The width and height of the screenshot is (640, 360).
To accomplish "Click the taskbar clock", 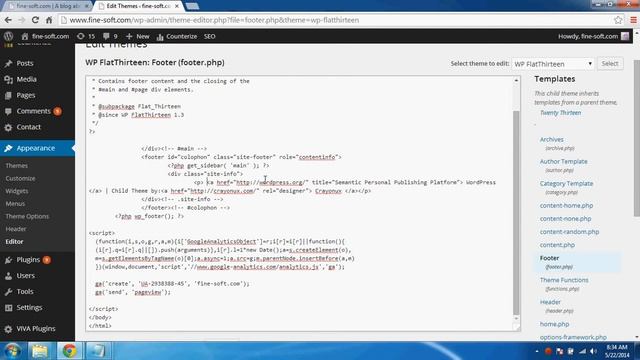I will pyautogui.click(x=617, y=351).
